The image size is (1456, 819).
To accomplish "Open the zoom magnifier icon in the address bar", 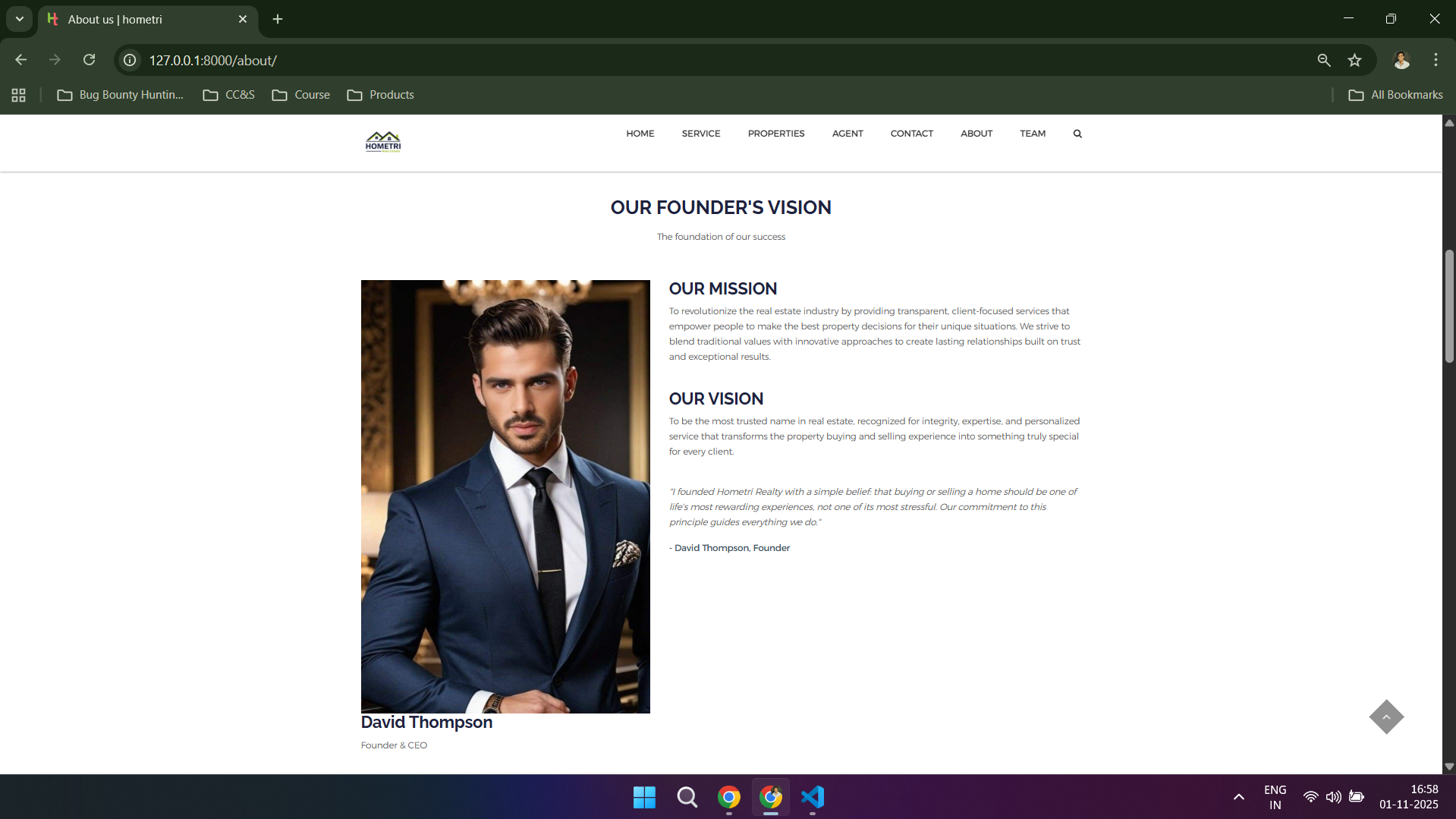I will (x=1324, y=60).
